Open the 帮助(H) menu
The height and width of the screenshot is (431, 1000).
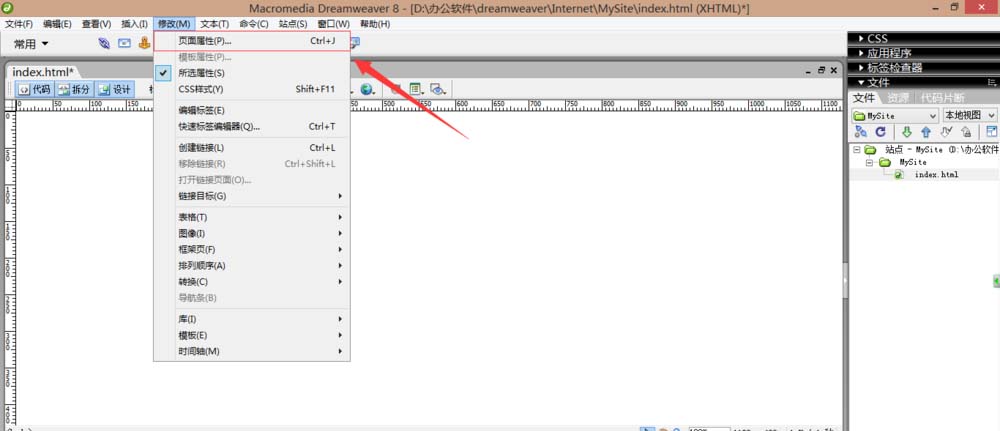(x=375, y=24)
